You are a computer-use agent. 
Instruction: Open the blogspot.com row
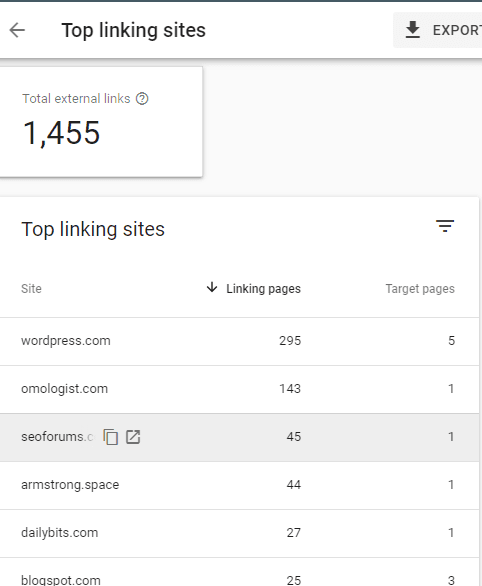pyautogui.click(x=239, y=572)
